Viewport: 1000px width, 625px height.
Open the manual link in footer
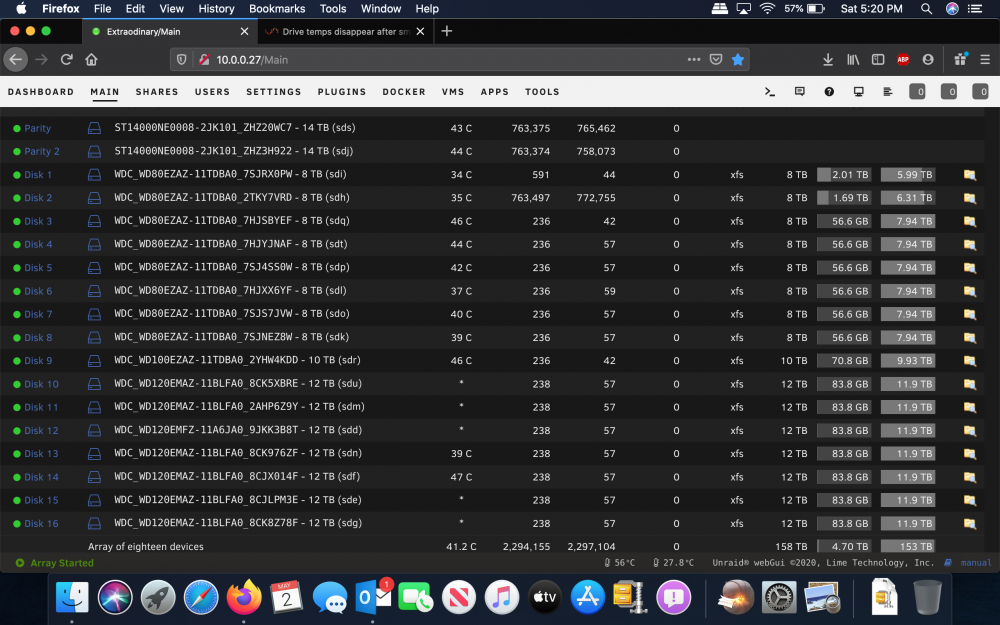coord(976,562)
